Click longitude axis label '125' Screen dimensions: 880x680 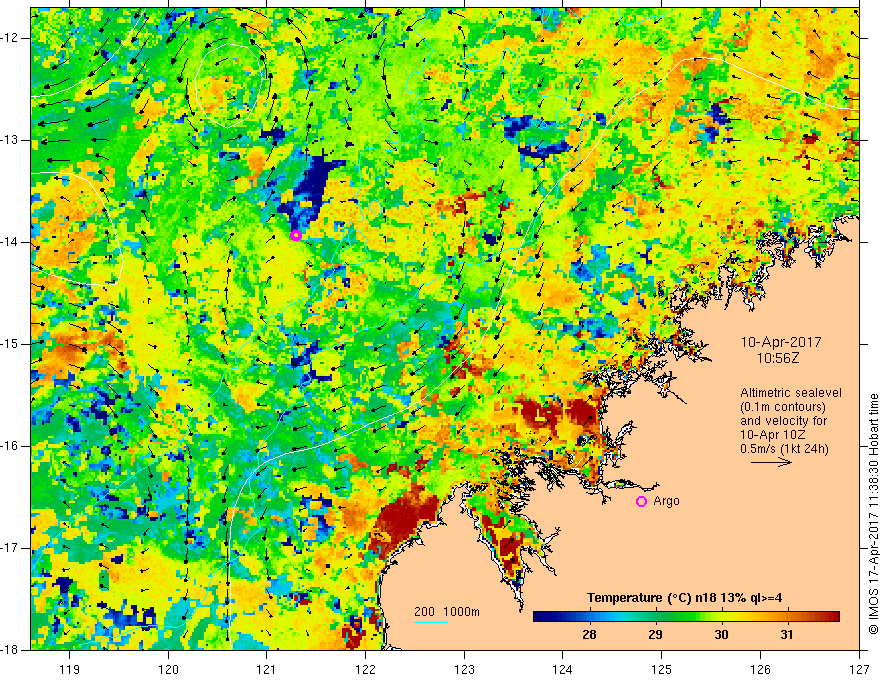click(661, 669)
